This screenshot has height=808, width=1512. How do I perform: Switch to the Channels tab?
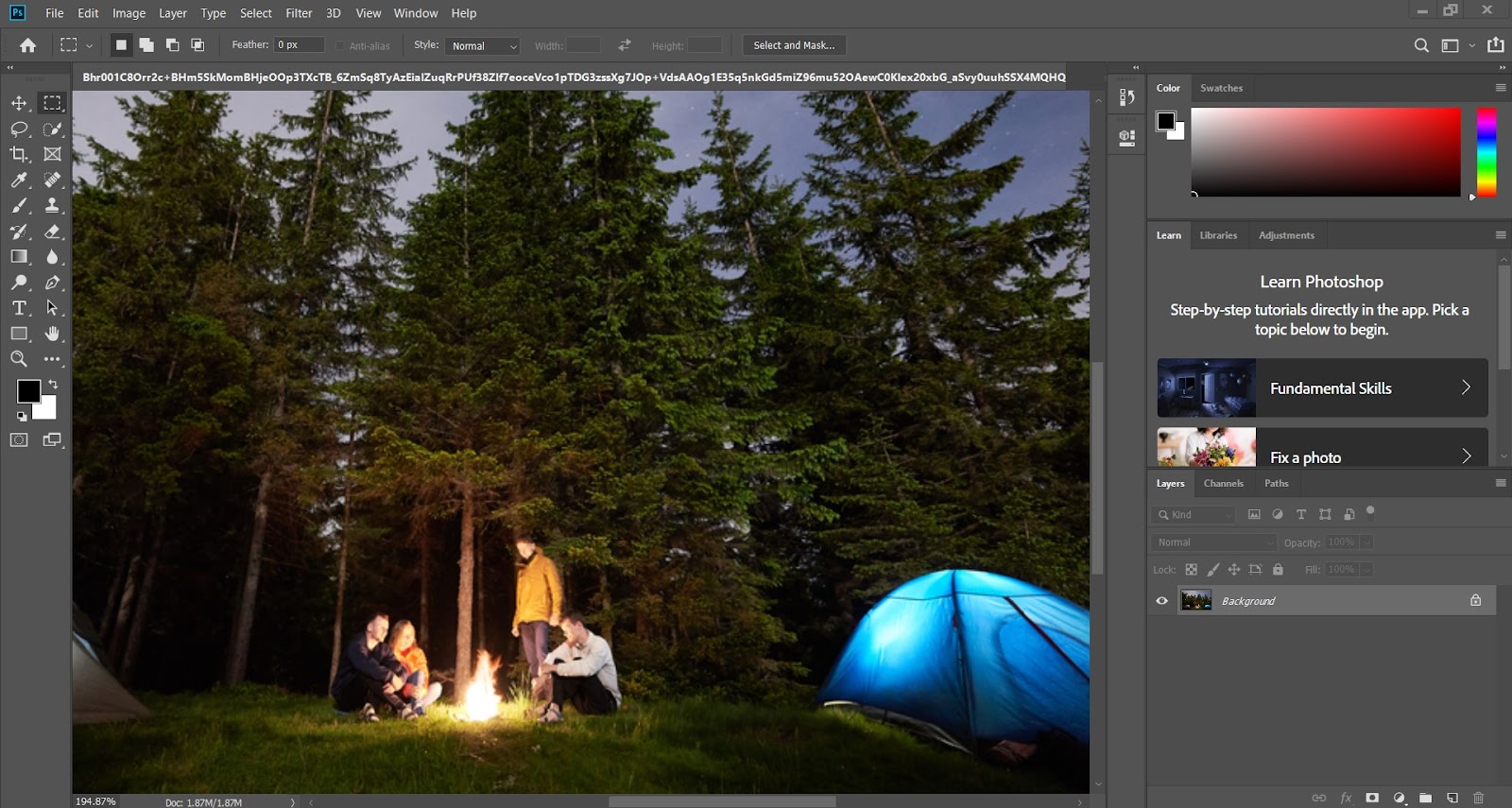pos(1224,483)
